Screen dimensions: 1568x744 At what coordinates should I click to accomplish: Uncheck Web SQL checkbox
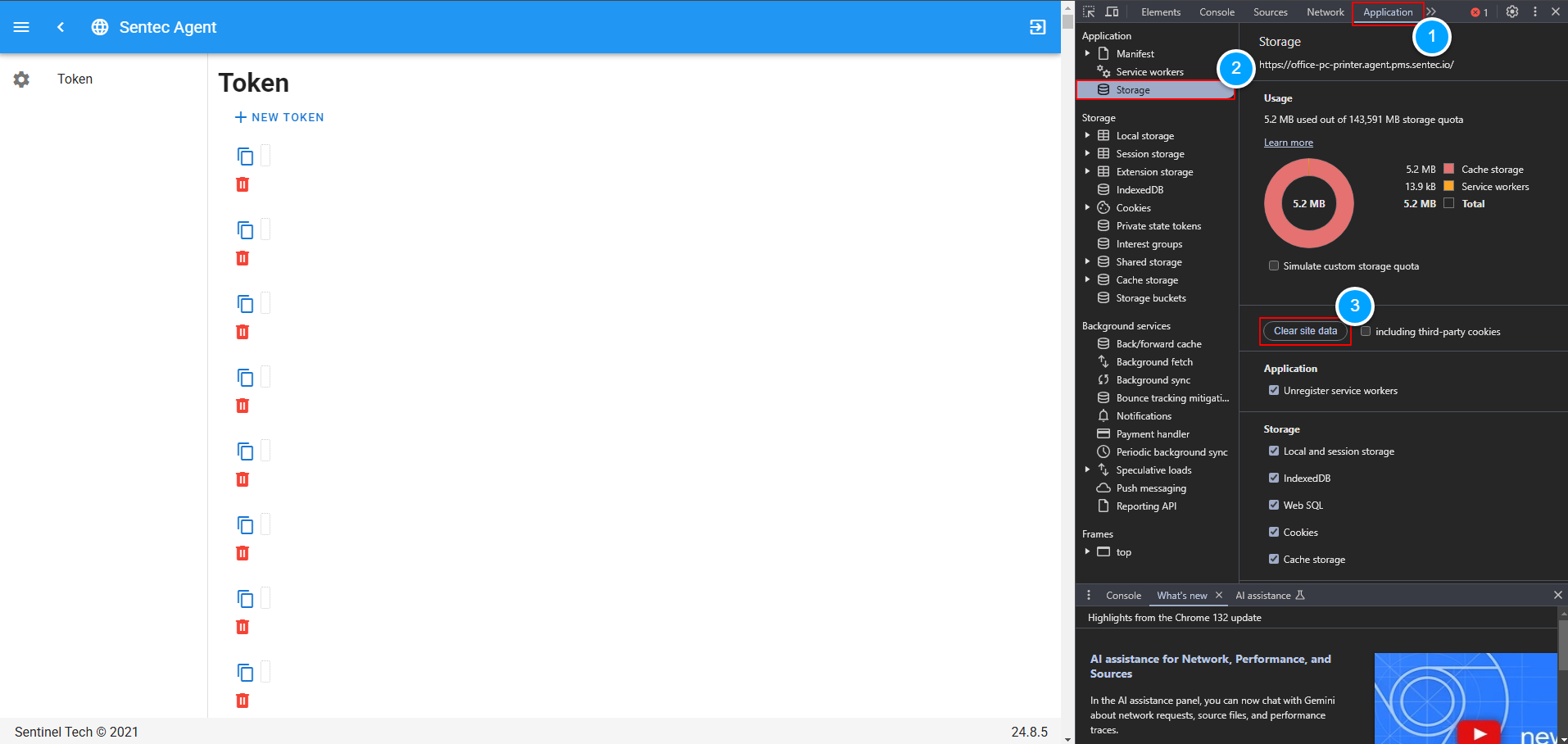pyautogui.click(x=1274, y=505)
